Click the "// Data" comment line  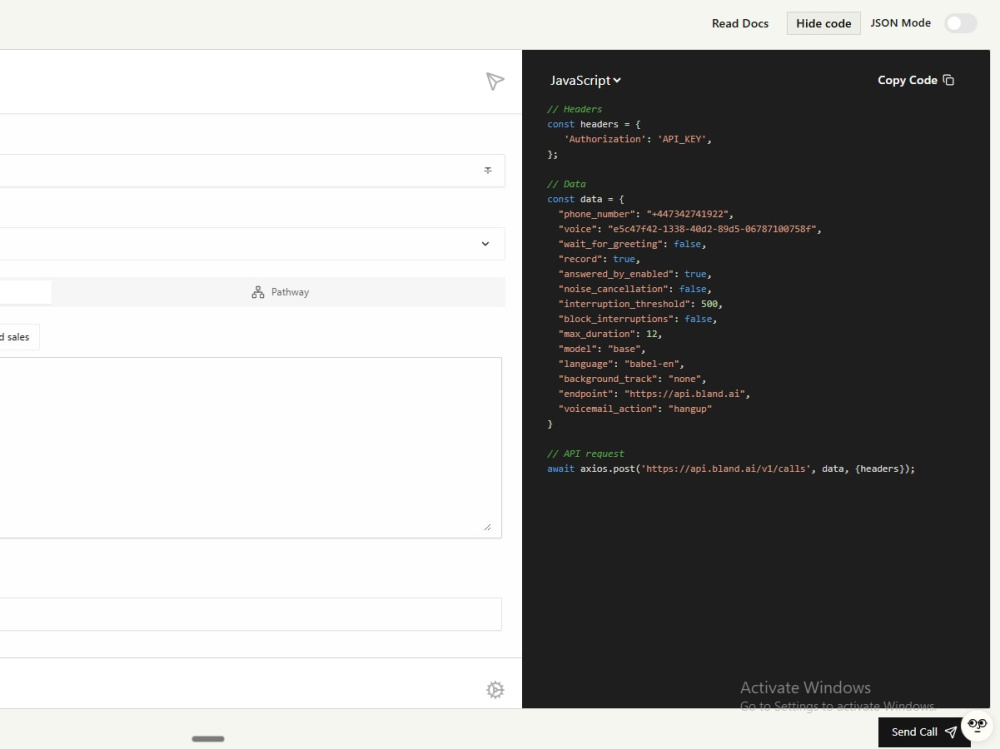(566, 184)
